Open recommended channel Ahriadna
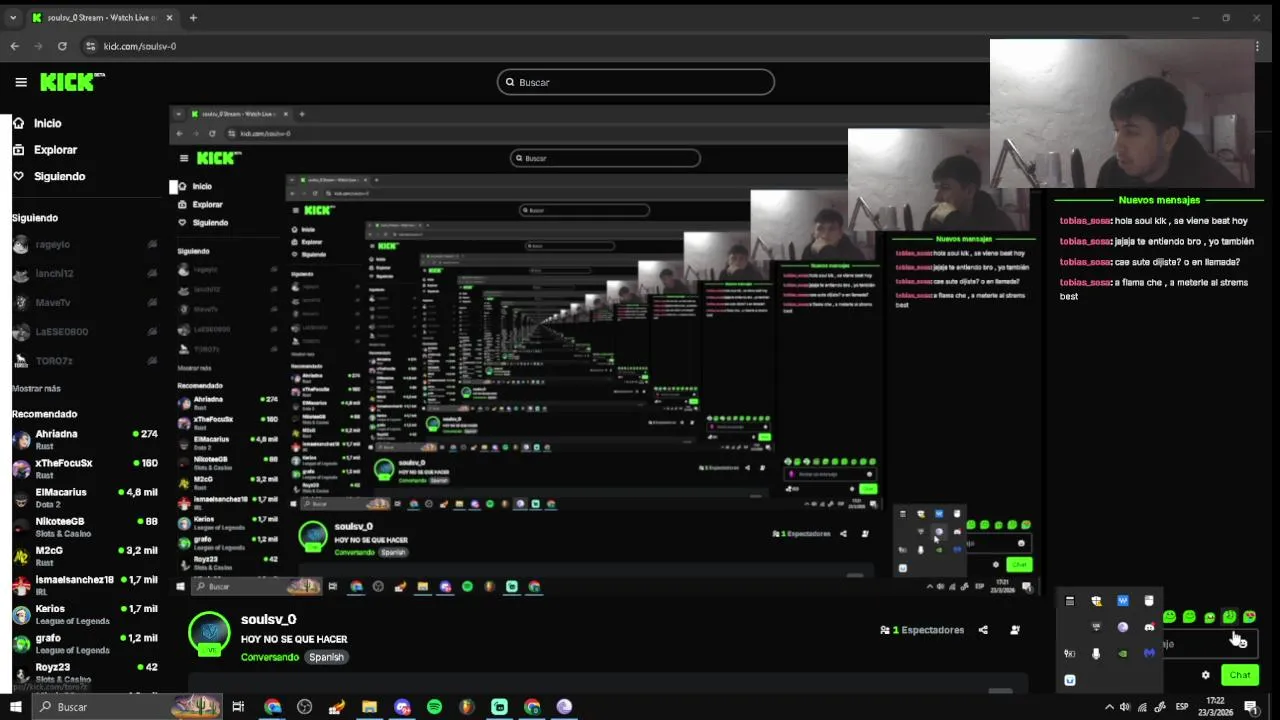The height and width of the screenshot is (720, 1280). [x=85, y=439]
